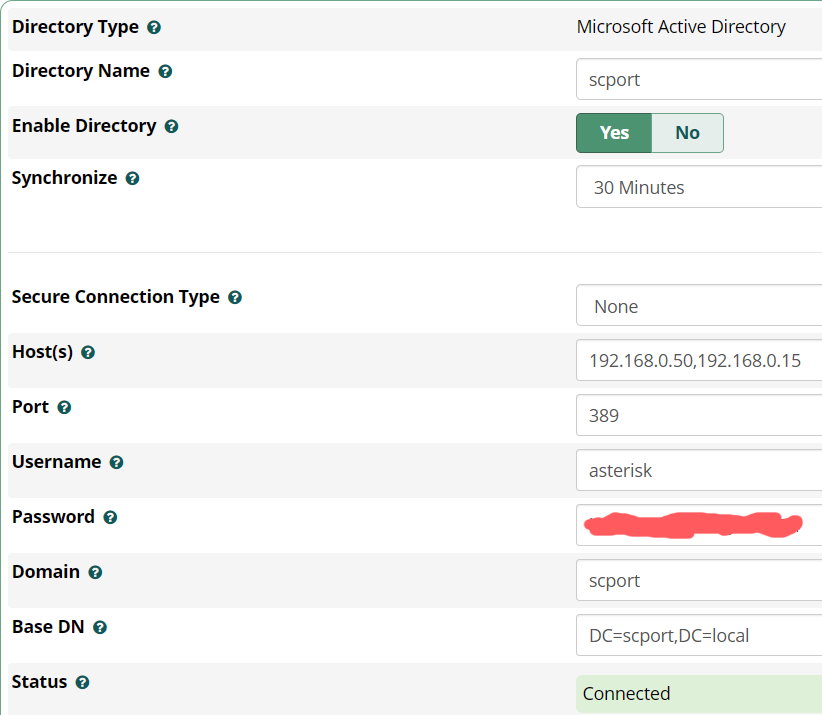Select the Username field with asterisk
Image resolution: width=822 pixels, height=715 pixels.
click(x=699, y=470)
